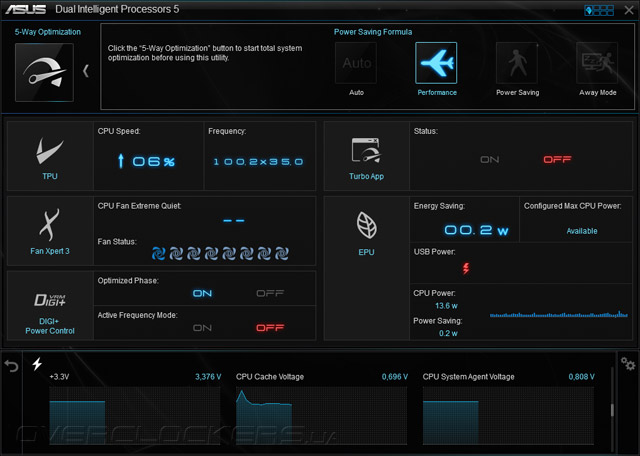Click the Available max CPU power link
This screenshot has width=640, height=456.
click(582, 231)
